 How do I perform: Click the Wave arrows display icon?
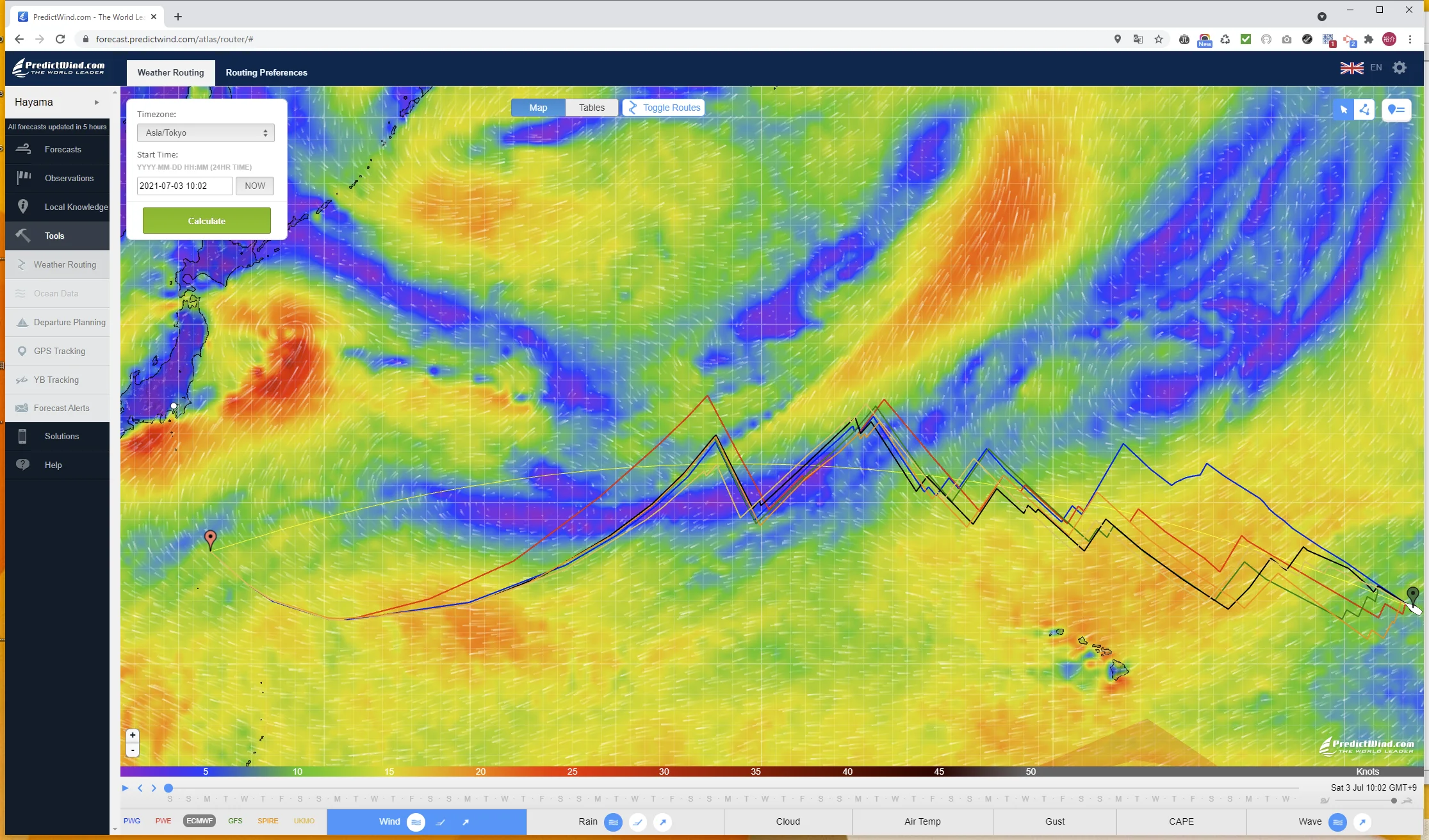pos(1362,822)
